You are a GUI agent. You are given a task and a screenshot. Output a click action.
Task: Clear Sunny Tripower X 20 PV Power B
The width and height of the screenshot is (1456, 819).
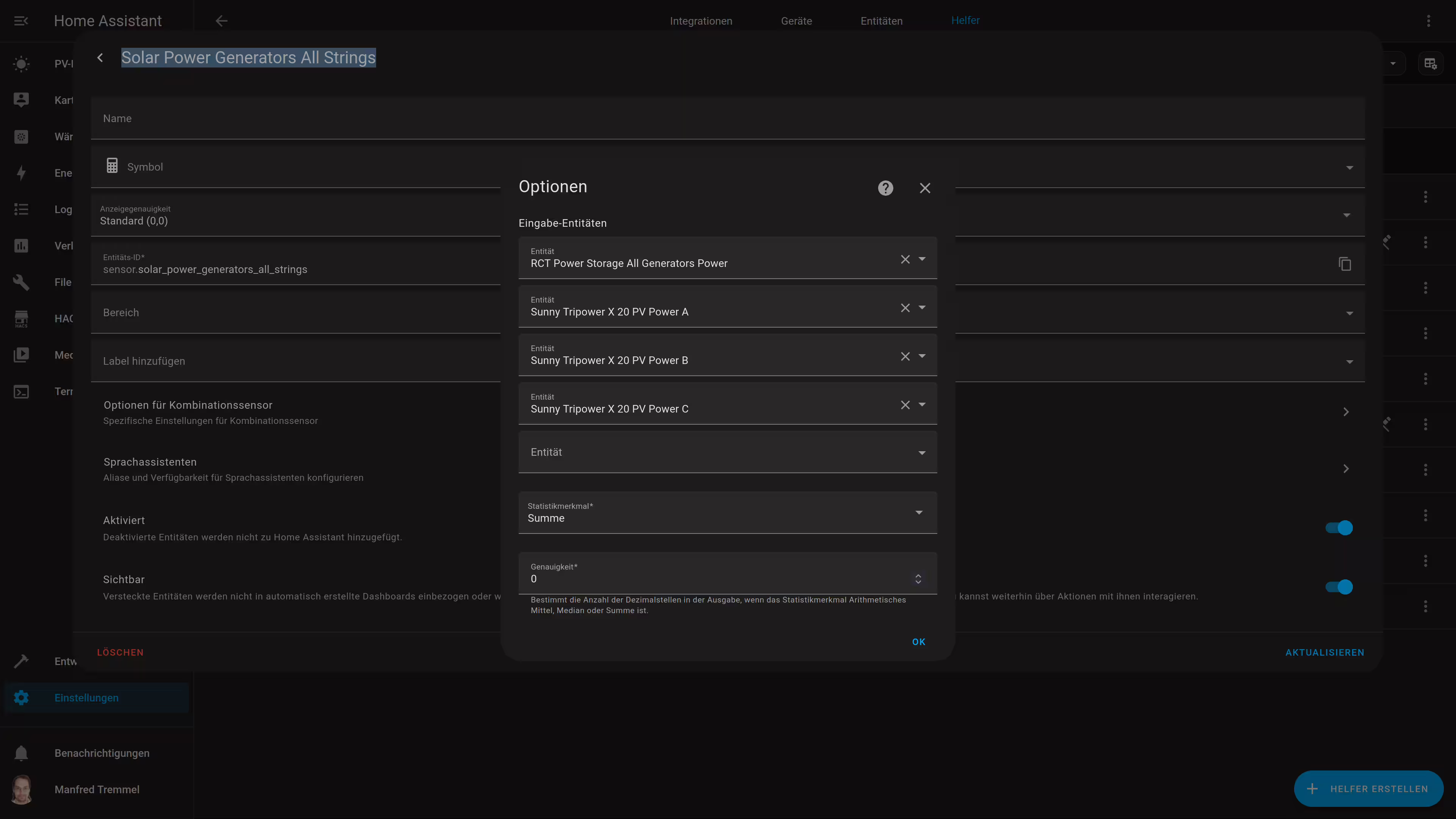point(905,356)
